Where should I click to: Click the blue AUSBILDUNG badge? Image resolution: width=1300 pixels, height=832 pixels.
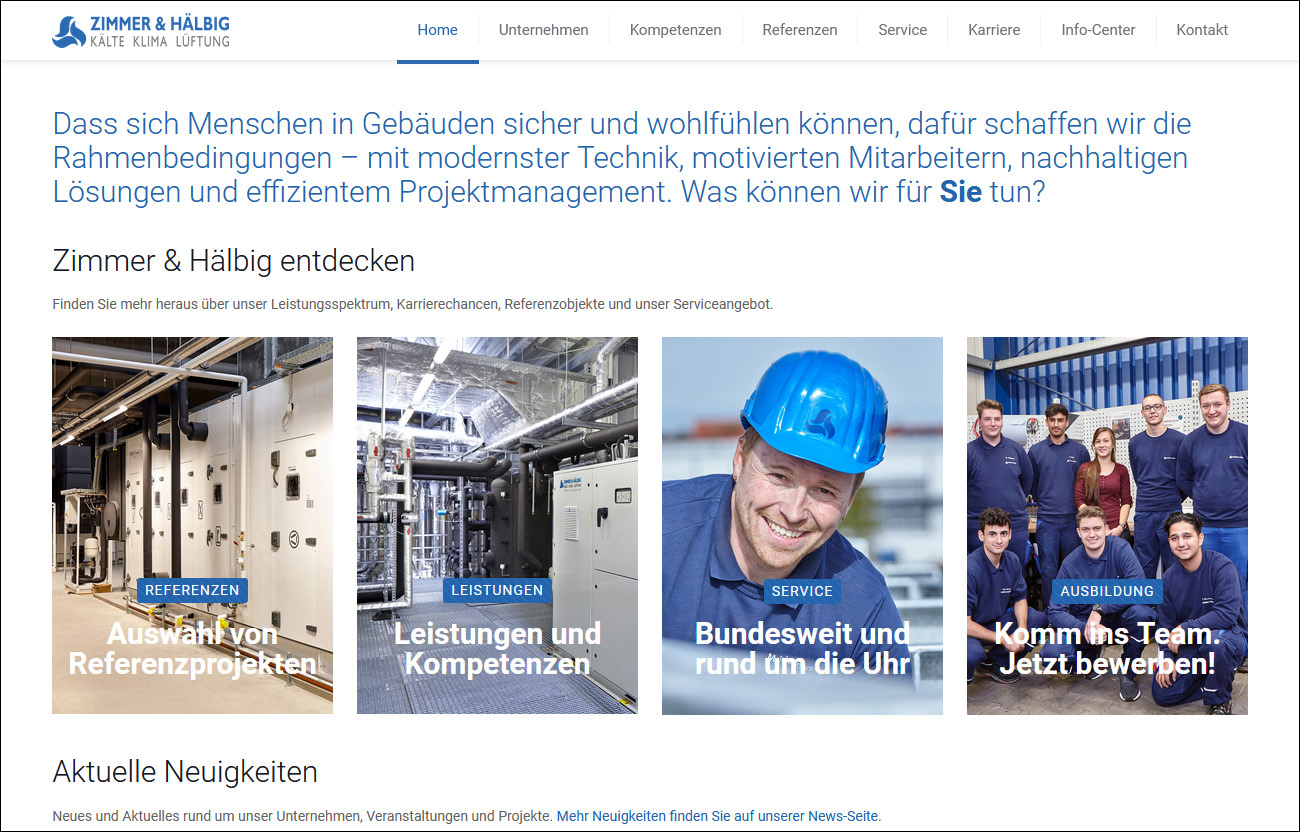click(x=1107, y=591)
